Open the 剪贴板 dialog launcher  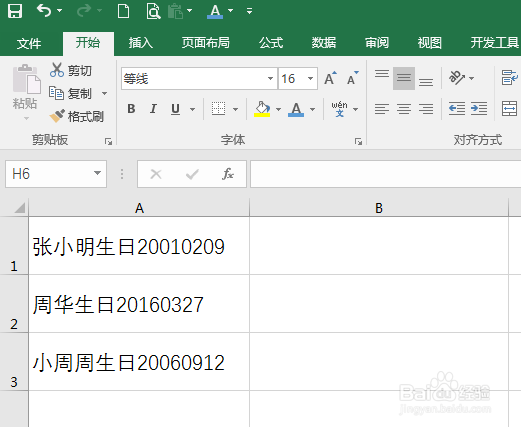pos(108,141)
